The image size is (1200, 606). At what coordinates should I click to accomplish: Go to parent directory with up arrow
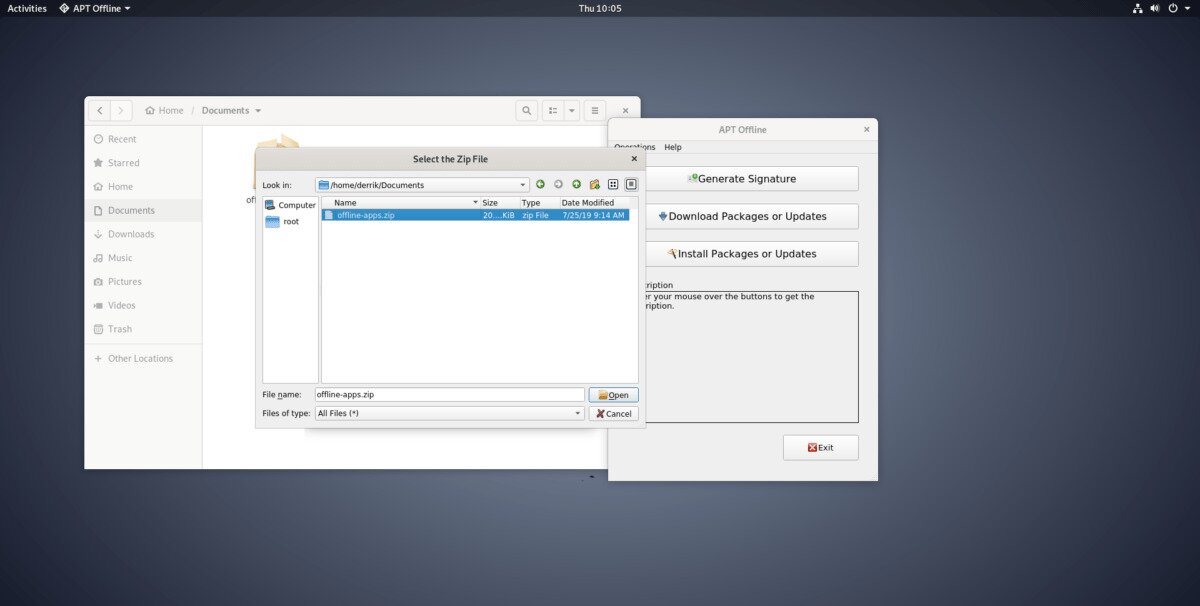pos(576,184)
